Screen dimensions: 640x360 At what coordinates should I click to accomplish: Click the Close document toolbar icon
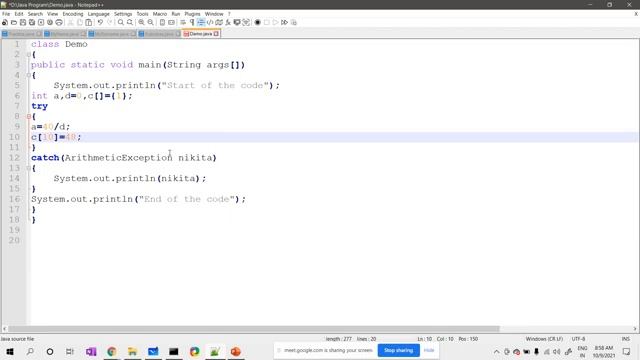click(41, 22)
